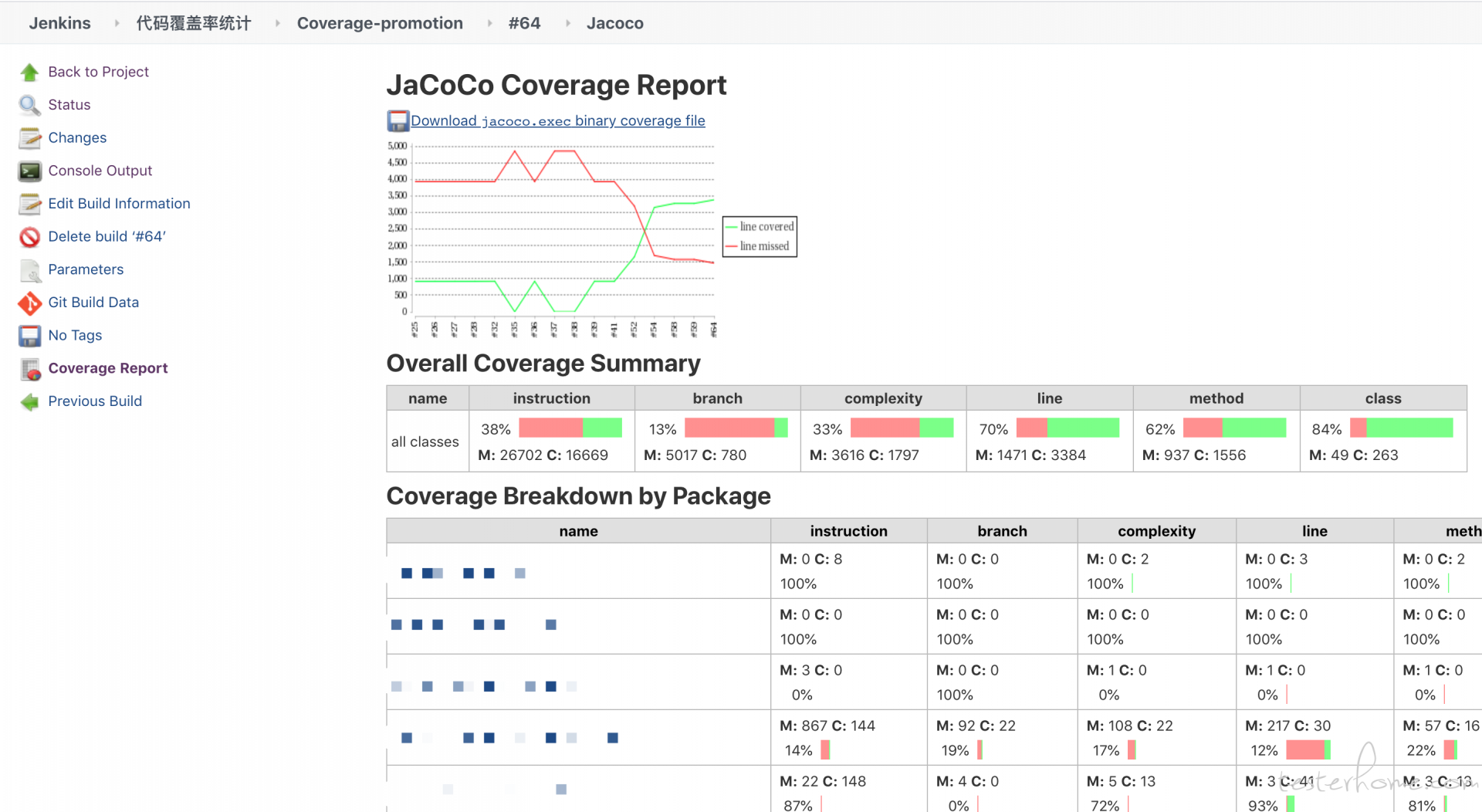Click the red Delete build icon
The width and height of the screenshot is (1482, 812).
point(29,237)
